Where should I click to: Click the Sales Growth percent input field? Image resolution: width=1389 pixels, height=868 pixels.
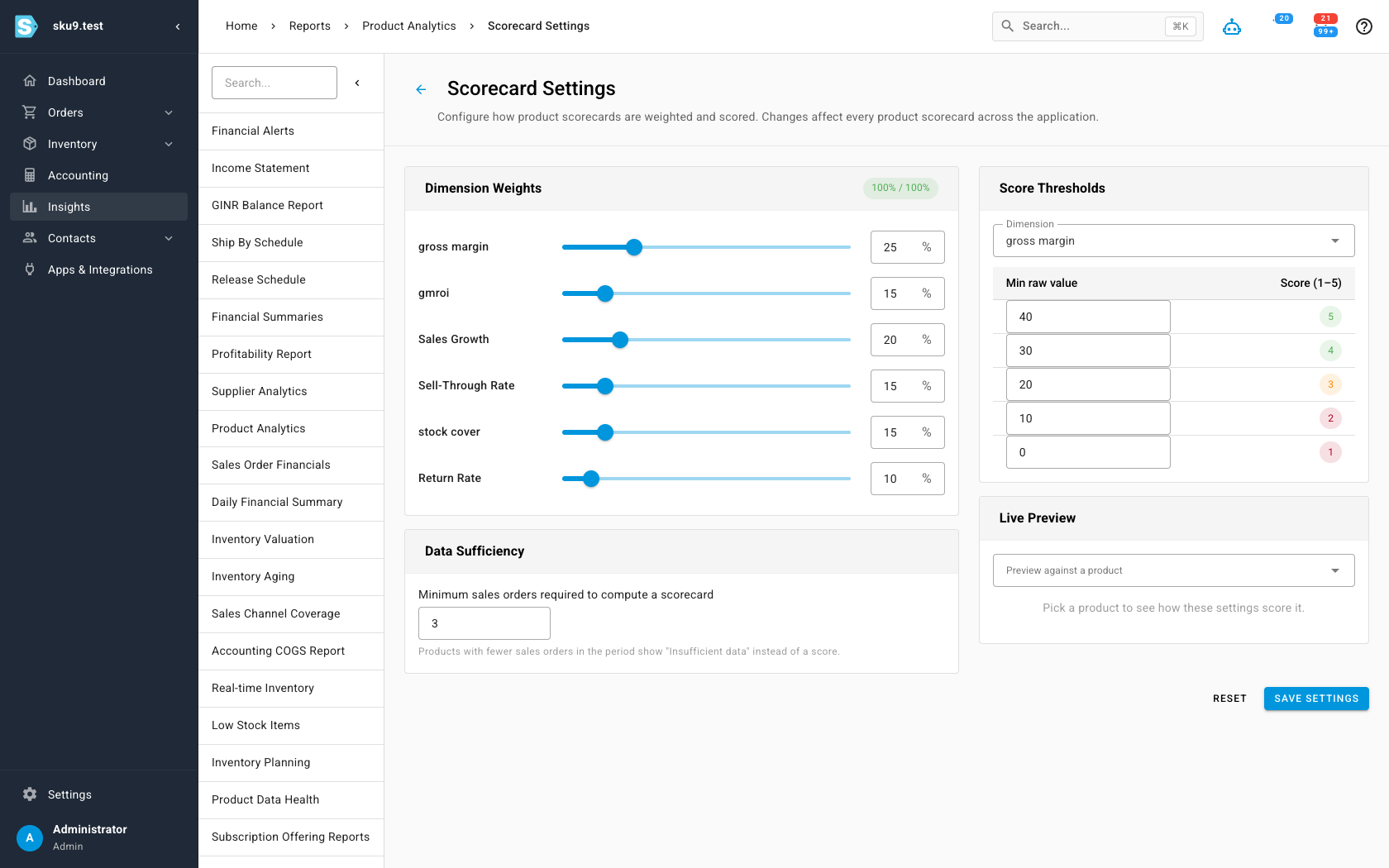tap(907, 340)
